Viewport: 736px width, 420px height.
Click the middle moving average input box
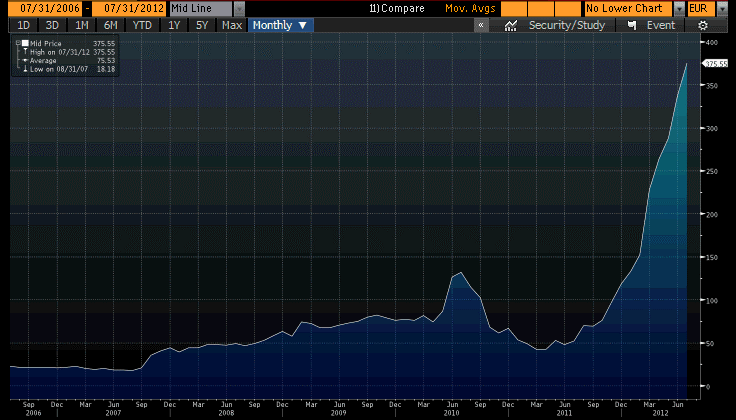[541, 8]
